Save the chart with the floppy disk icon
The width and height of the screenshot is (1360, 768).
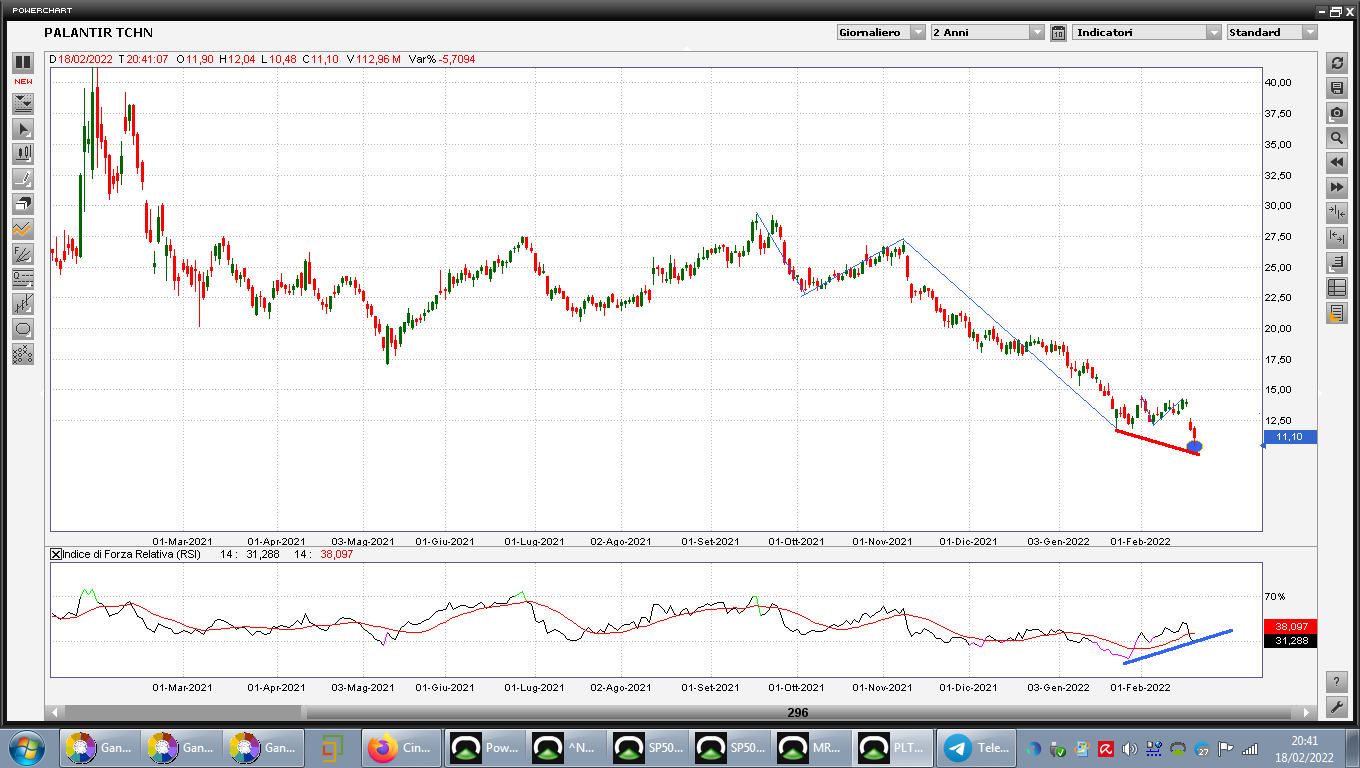click(x=1337, y=88)
